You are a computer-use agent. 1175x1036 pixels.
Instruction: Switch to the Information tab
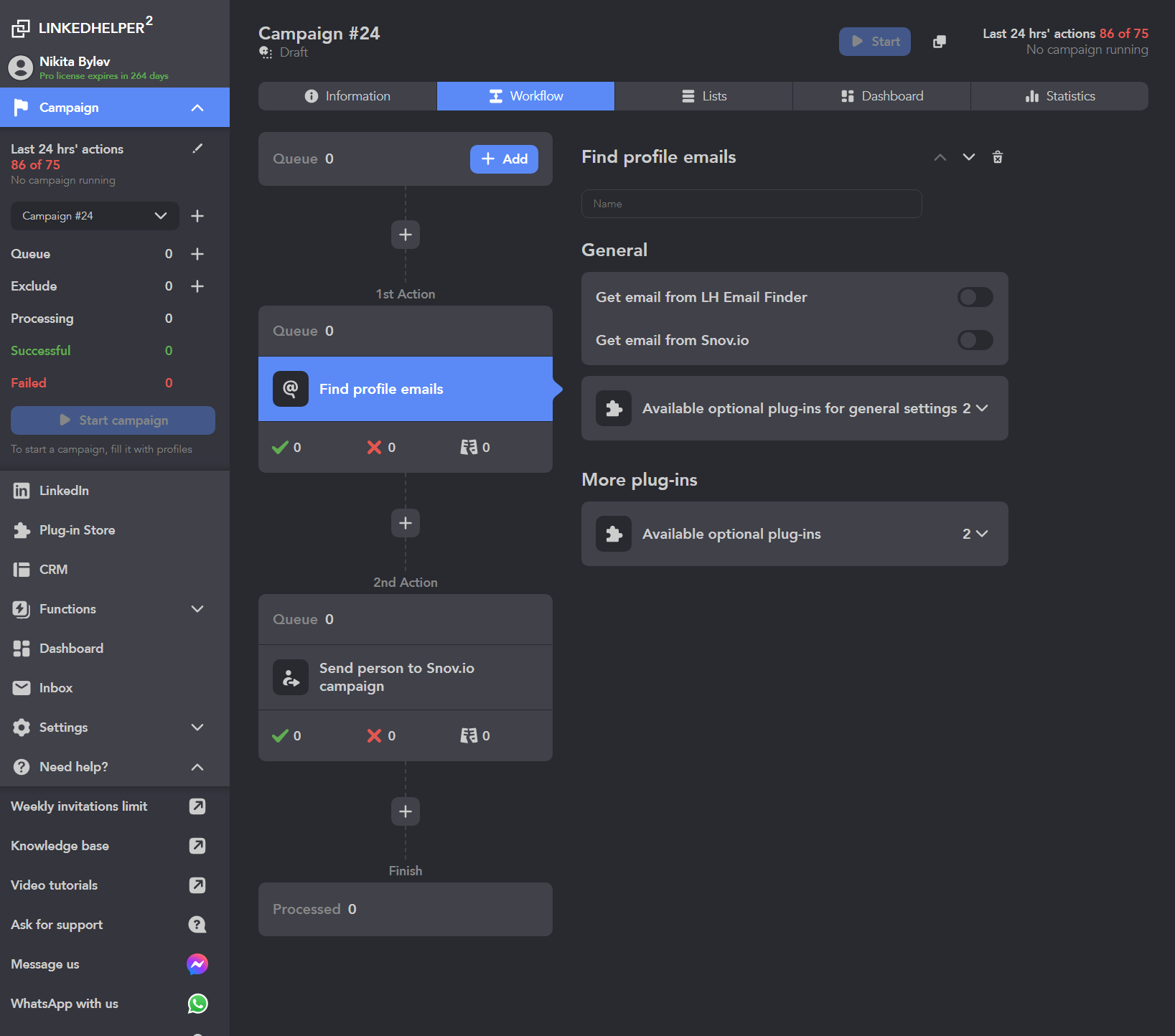pos(347,96)
